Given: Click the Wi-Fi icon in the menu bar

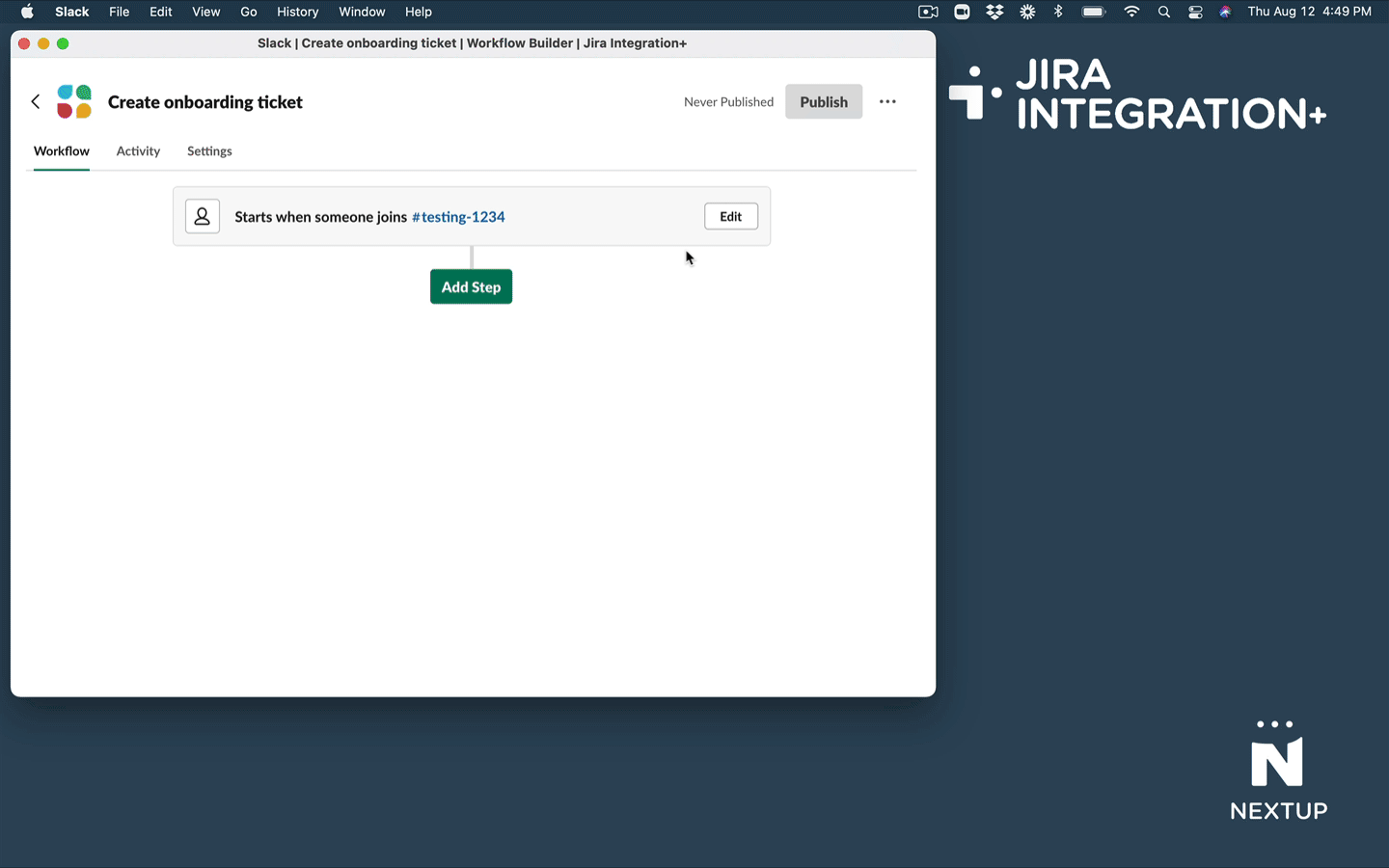Looking at the screenshot, I should tap(1130, 12).
